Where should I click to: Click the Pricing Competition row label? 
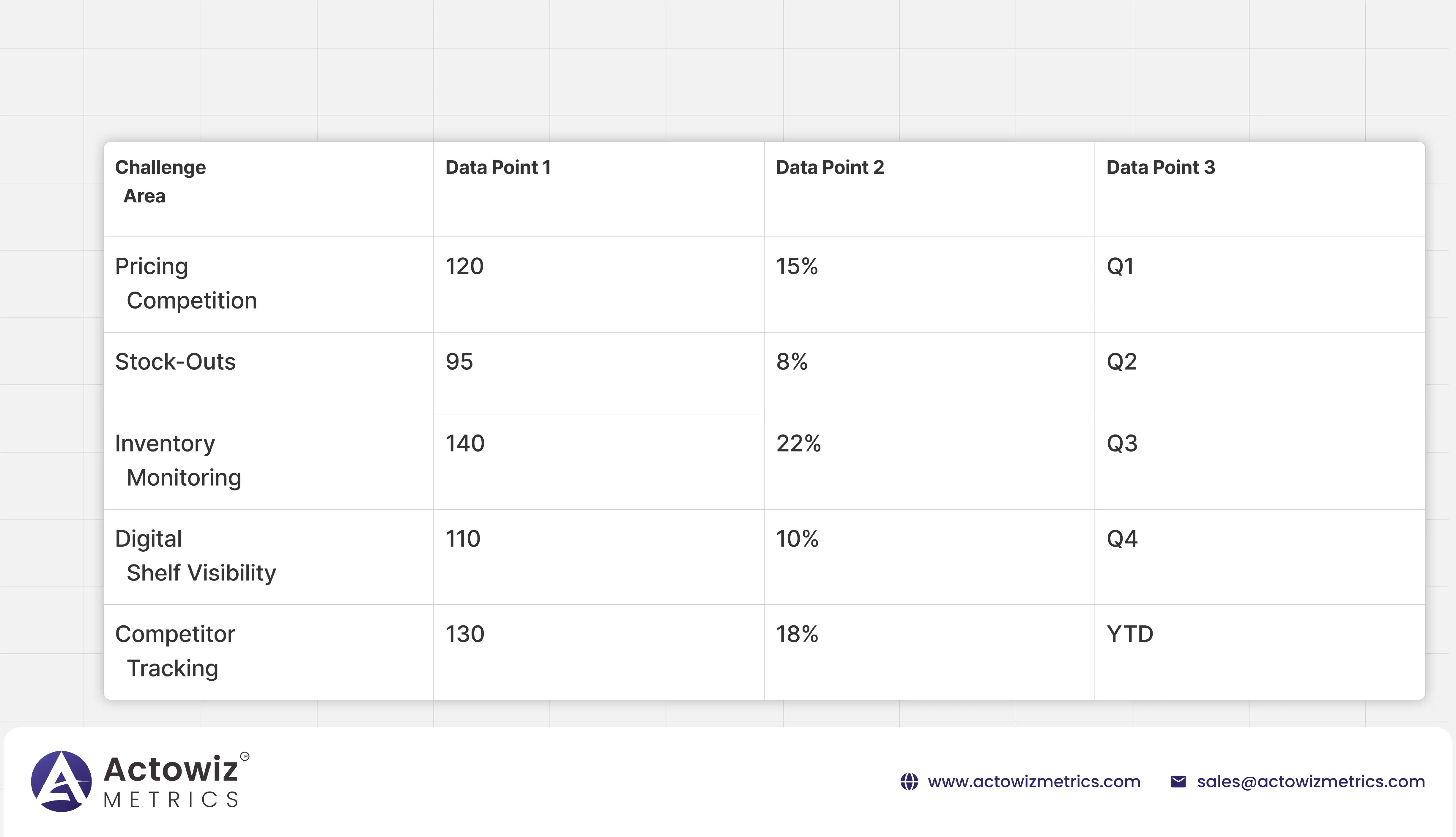click(x=186, y=283)
